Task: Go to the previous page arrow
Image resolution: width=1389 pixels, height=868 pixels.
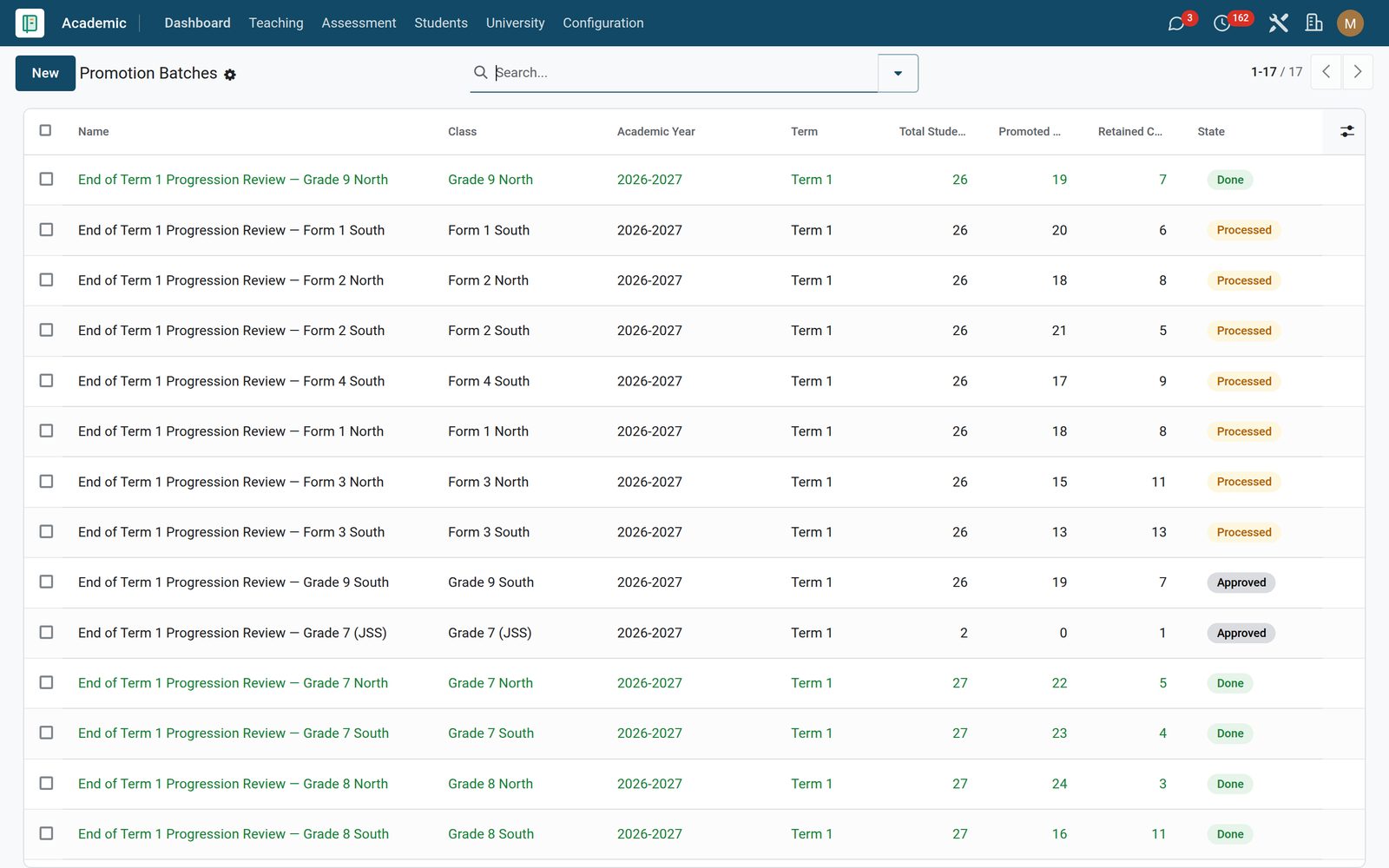Action: coord(1326,72)
